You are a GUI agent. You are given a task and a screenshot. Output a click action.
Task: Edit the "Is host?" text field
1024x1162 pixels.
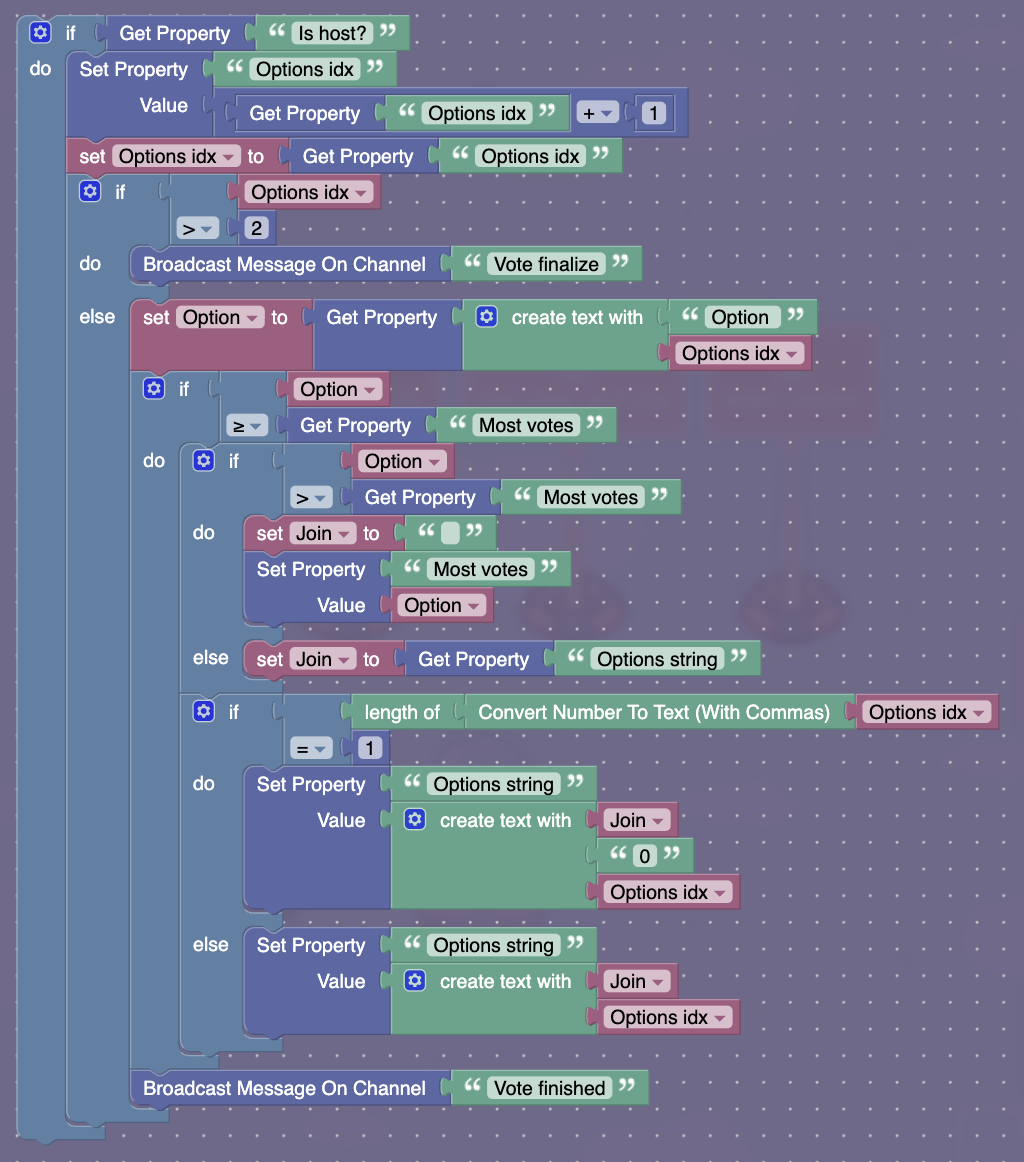pyautogui.click(x=333, y=33)
